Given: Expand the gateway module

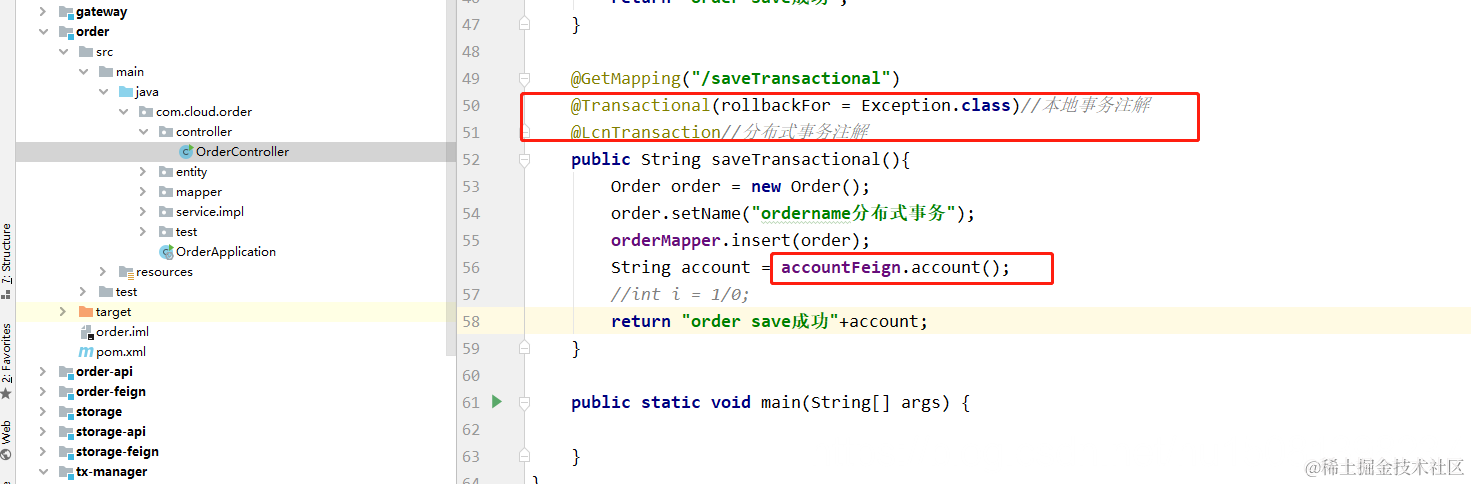Looking at the screenshot, I should click(43, 12).
